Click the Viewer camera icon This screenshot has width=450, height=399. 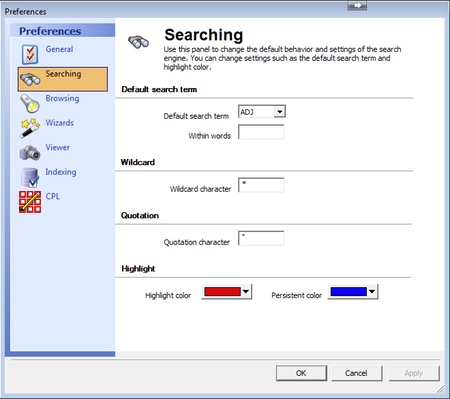tap(30, 153)
